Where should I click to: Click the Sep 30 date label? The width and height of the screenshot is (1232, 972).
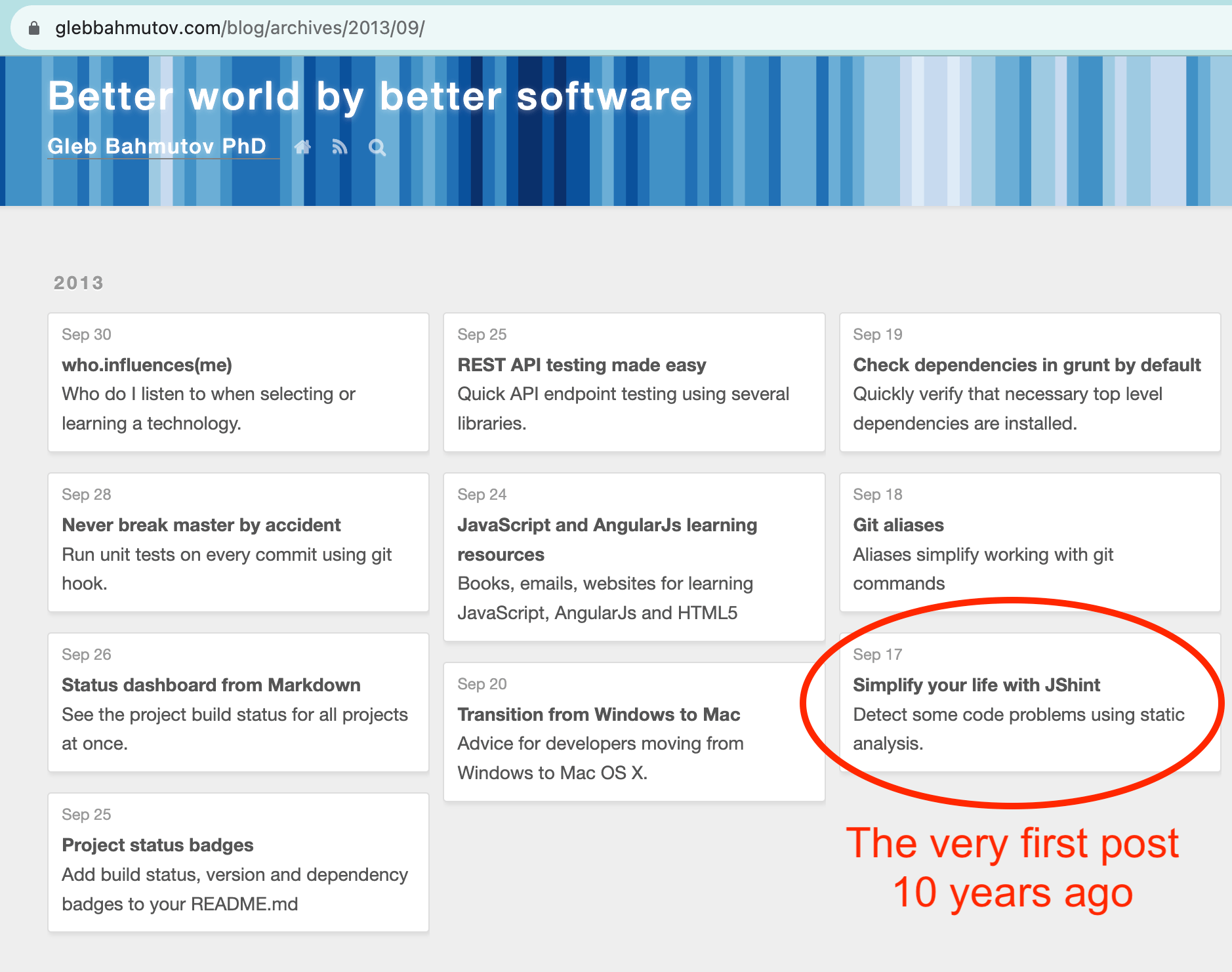click(x=87, y=334)
